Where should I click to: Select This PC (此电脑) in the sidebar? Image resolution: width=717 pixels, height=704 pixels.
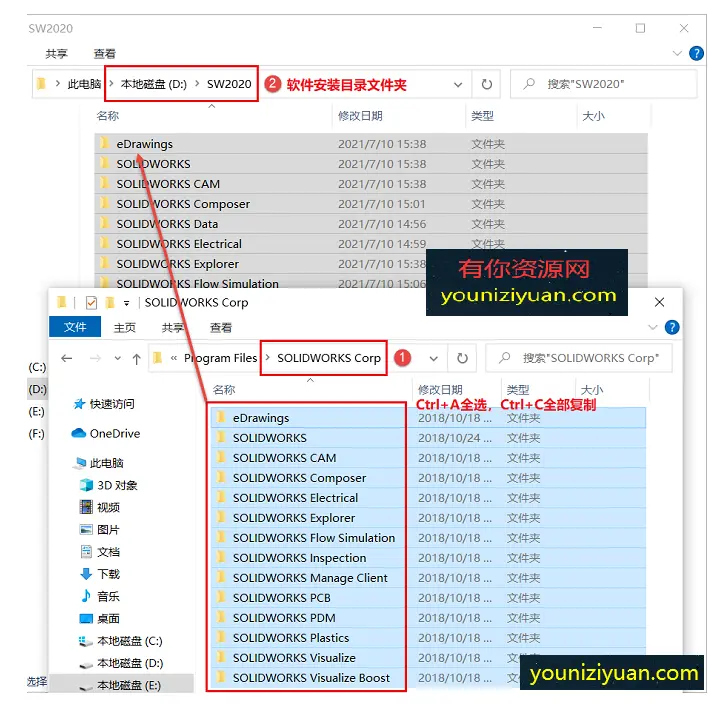[98, 463]
